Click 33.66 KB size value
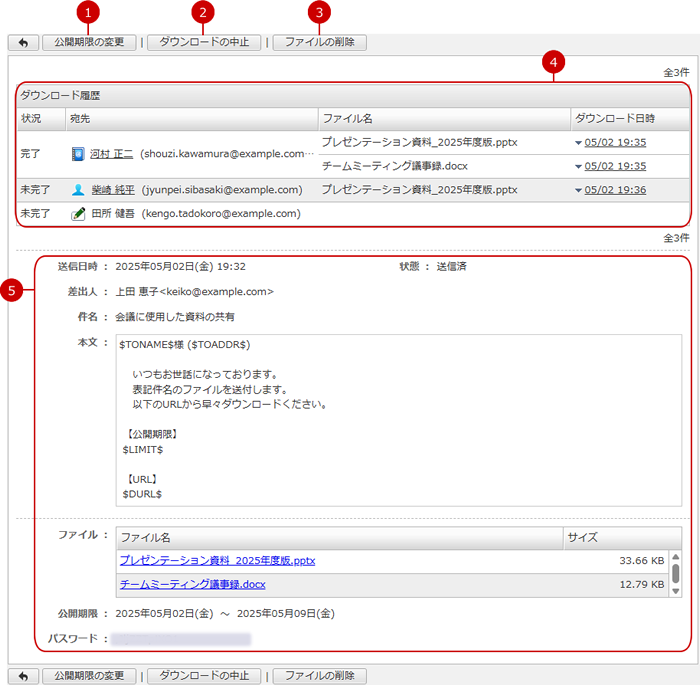The image size is (700, 685). pyautogui.click(x=642, y=561)
